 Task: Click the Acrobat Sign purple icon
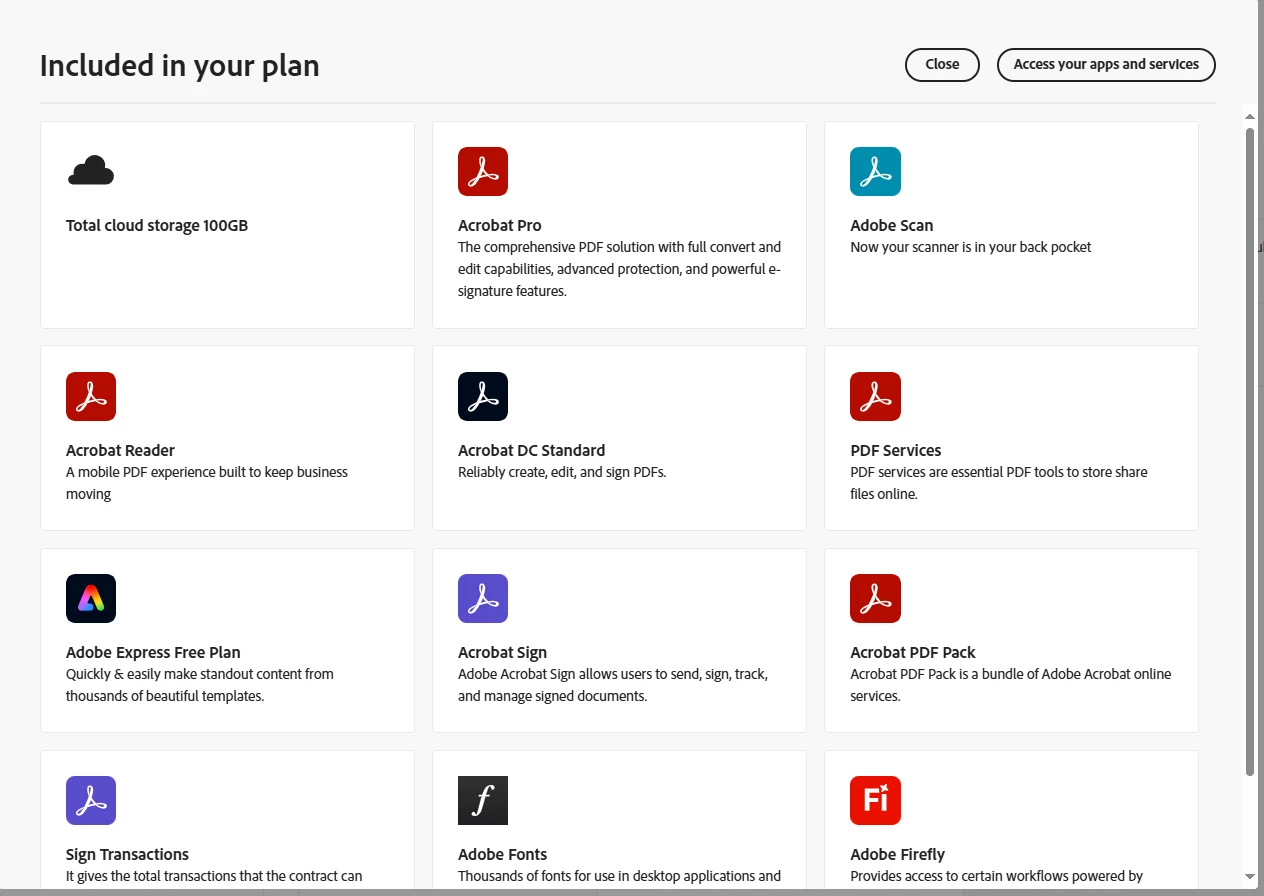coord(483,598)
